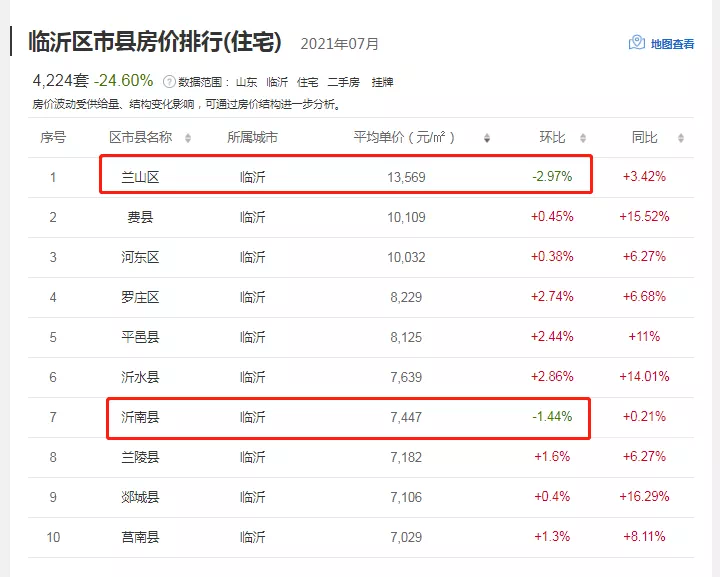Click the 序号 column header

(x=53, y=137)
